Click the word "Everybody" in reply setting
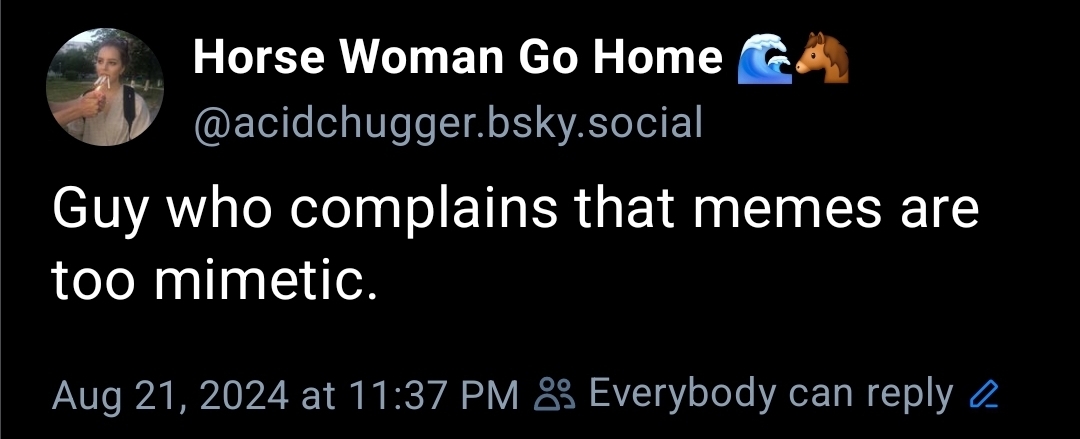1080x439 pixels. click(682, 394)
